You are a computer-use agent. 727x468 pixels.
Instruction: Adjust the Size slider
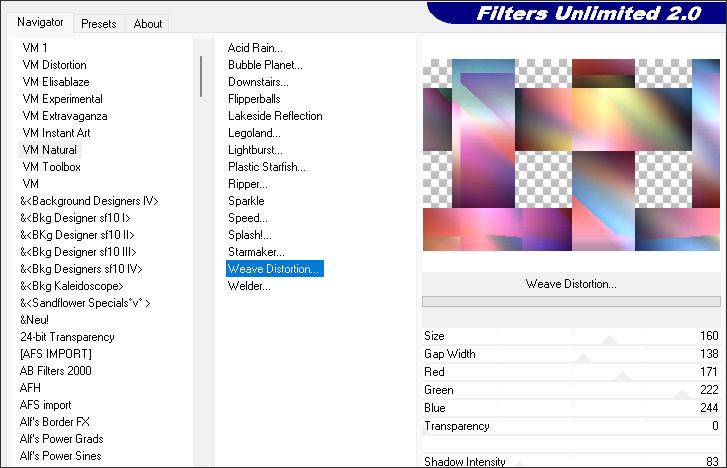610,337
